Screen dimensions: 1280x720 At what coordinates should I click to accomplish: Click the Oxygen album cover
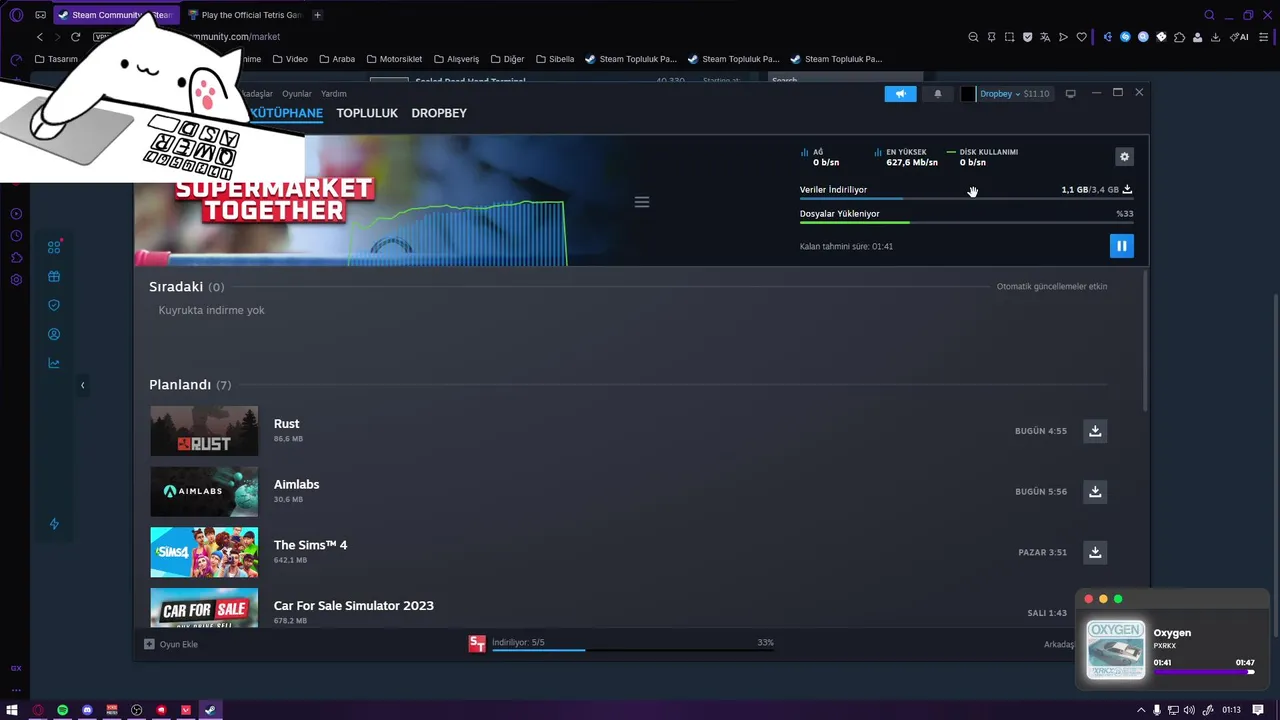[1116, 650]
